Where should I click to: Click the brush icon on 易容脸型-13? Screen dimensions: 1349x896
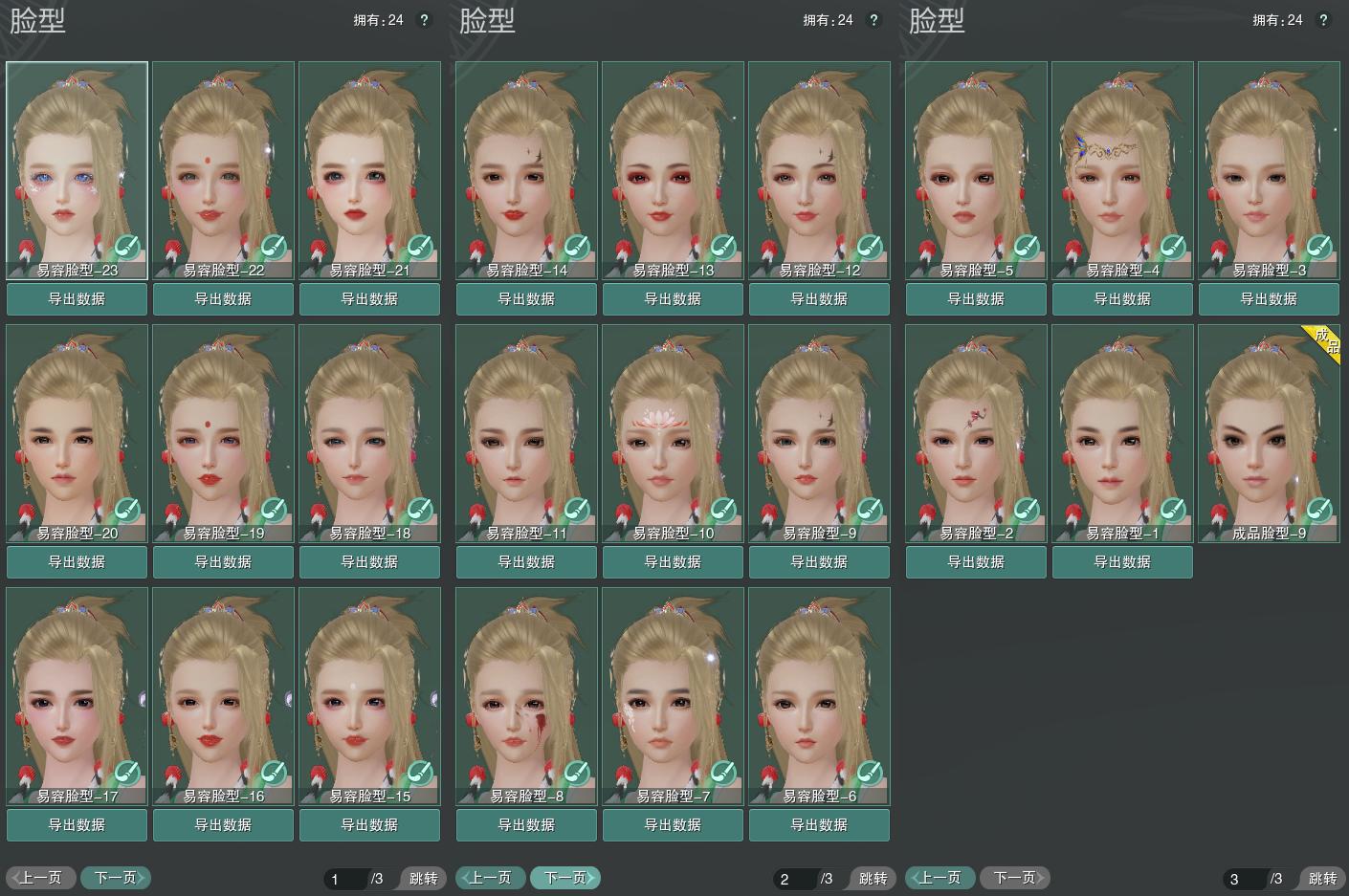[x=723, y=248]
